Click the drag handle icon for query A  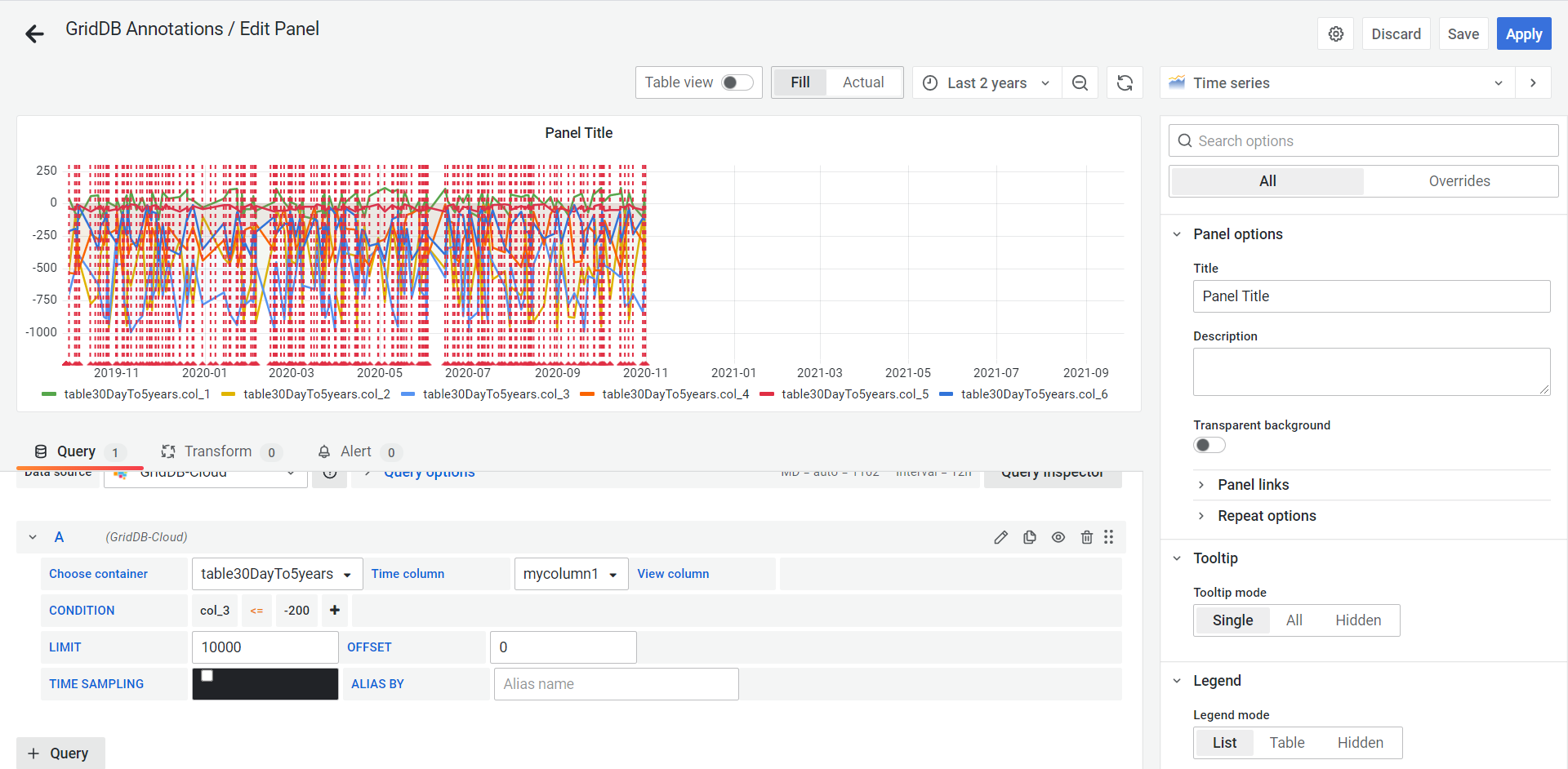[1108, 537]
